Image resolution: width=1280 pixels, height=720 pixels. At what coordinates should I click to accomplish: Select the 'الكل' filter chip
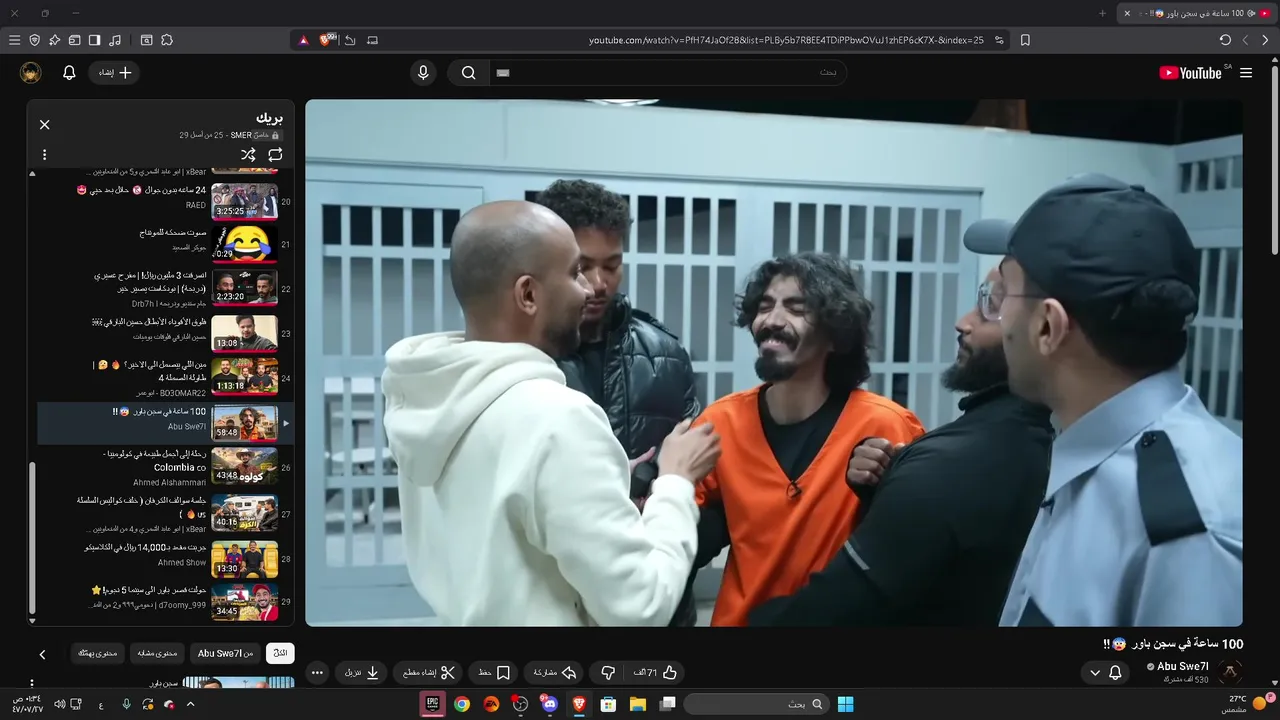(280, 653)
